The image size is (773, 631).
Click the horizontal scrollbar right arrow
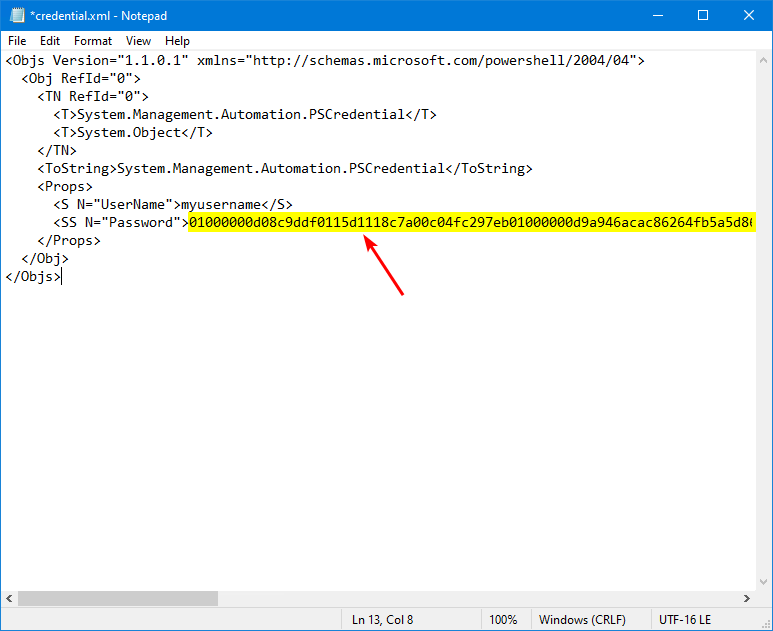pos(748,598)
